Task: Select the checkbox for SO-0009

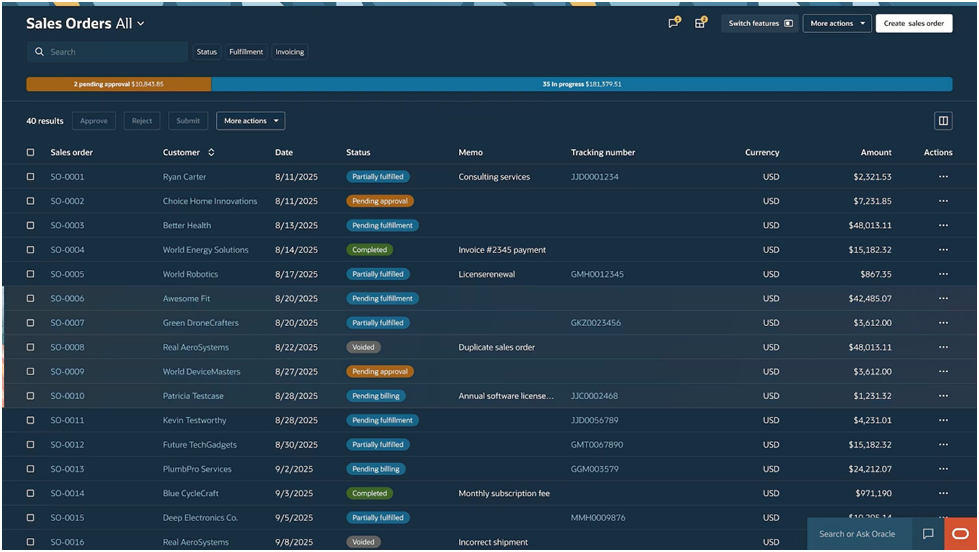Action: [x=31, y=372]
